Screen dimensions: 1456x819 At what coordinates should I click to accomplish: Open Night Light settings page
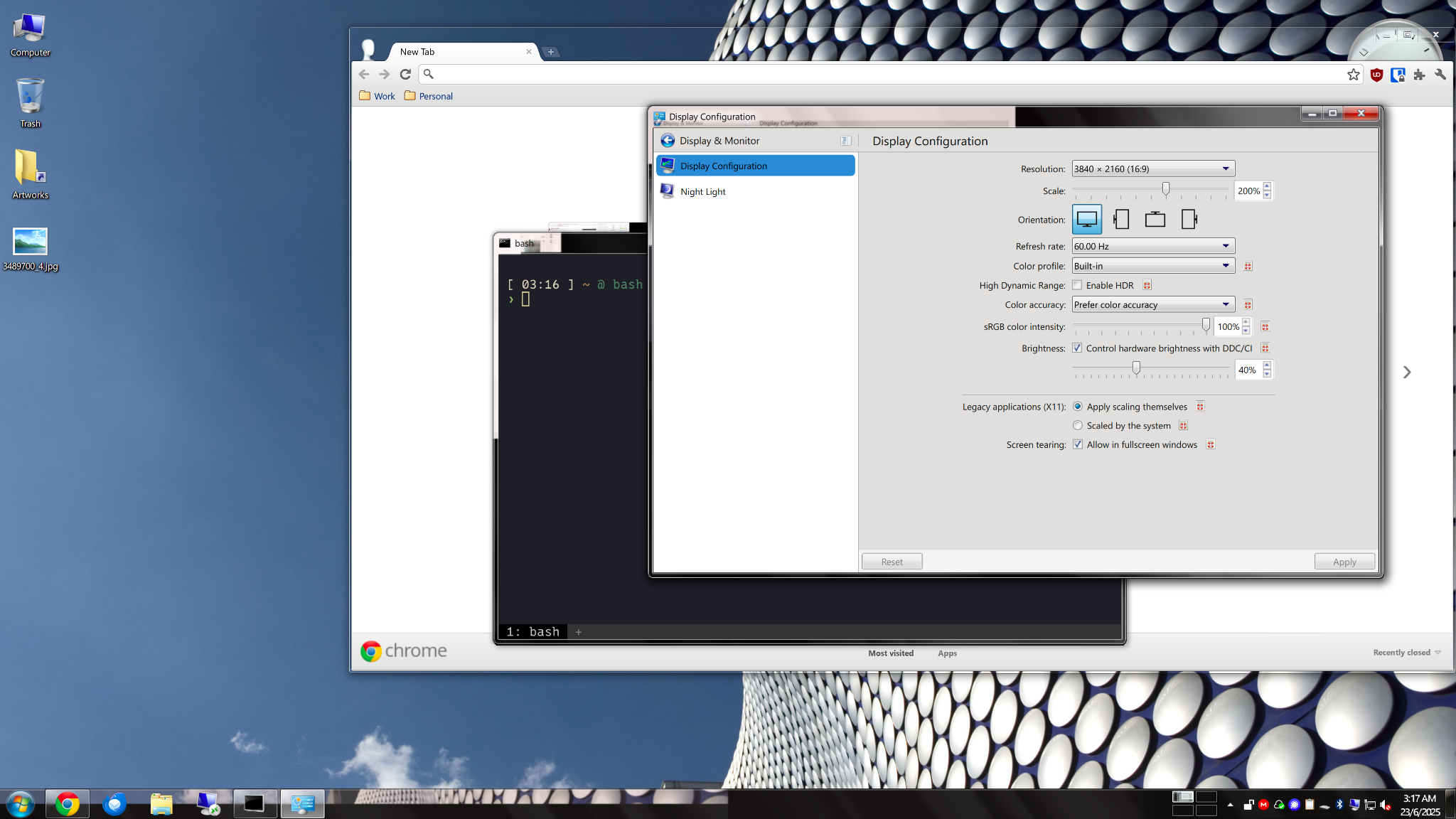pyautogui.click(x=702, y=191)
